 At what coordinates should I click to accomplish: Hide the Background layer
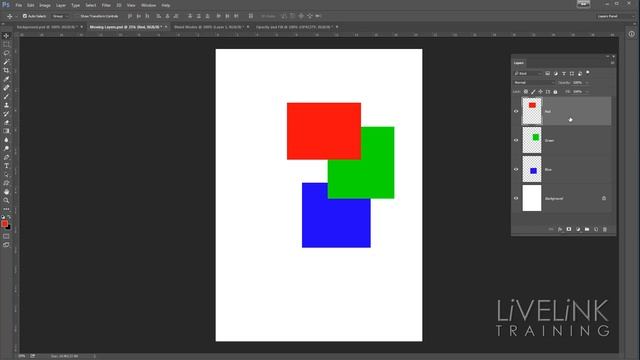[x=516, y=198]
